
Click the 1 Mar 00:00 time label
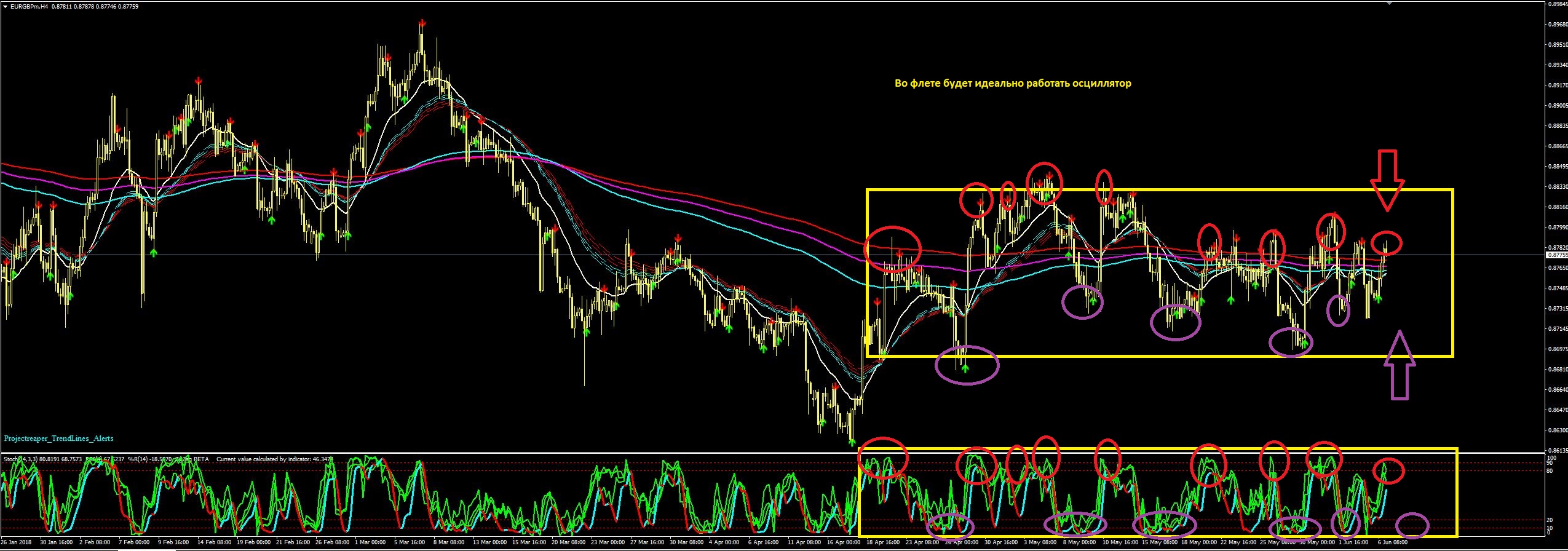tap(370, 542)
